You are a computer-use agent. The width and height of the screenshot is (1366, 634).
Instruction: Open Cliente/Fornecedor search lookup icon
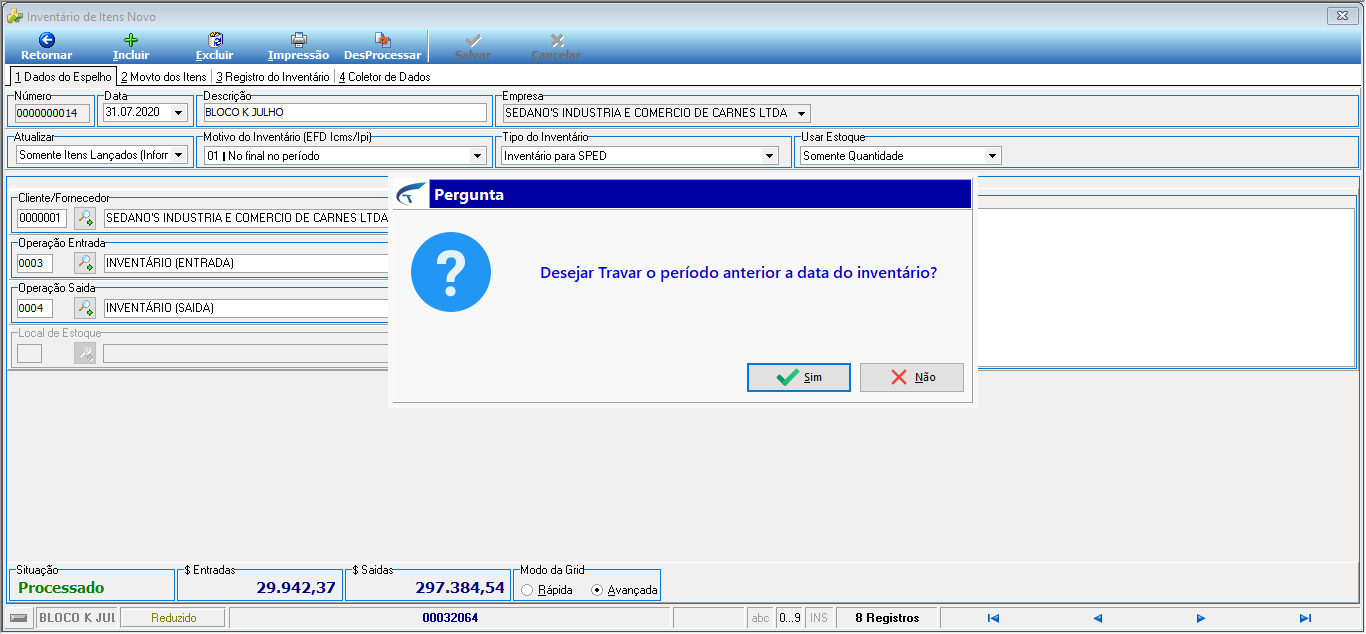pyautogui.click(x=85, y=218)
